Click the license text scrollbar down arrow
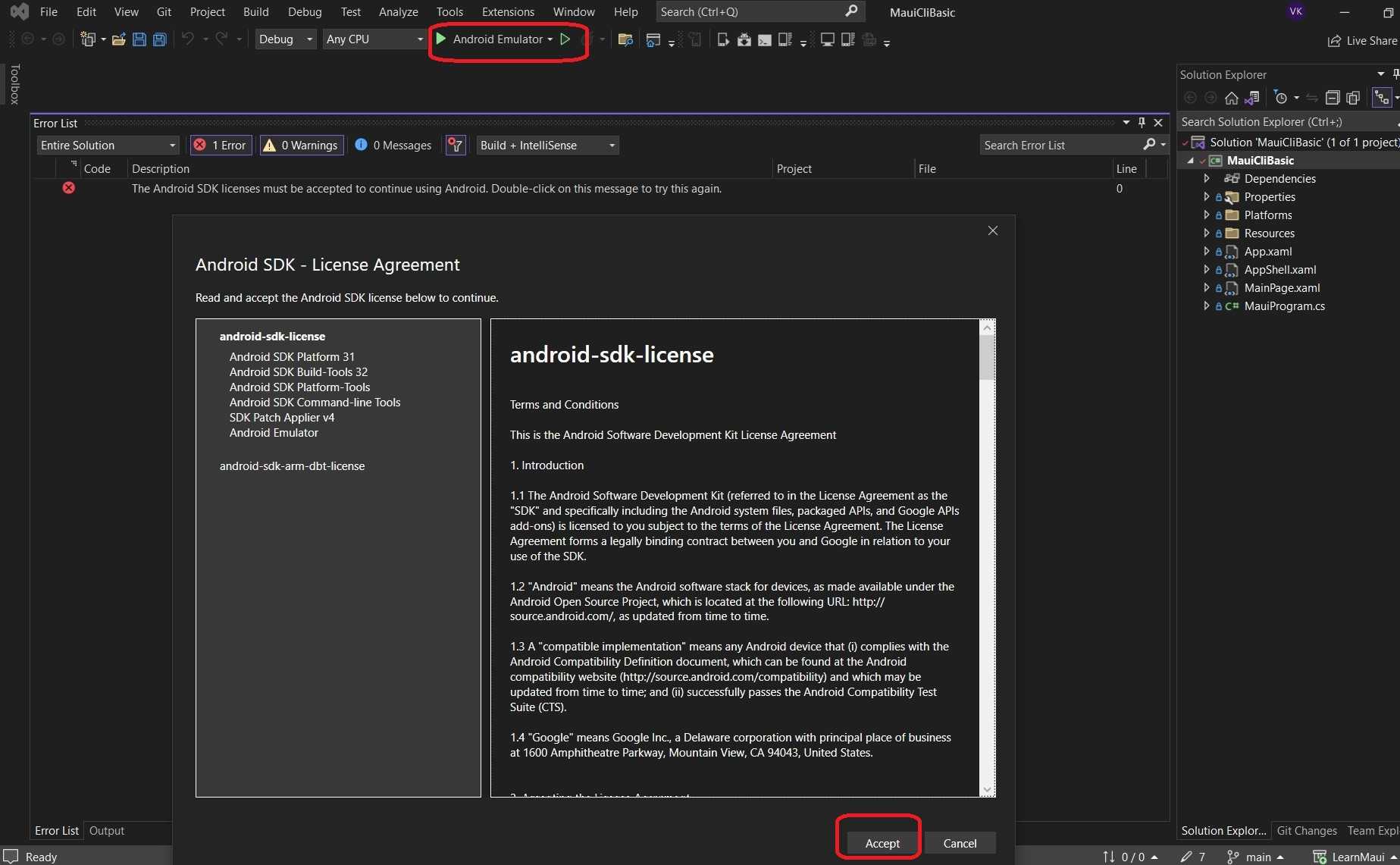 pos(987,789)
